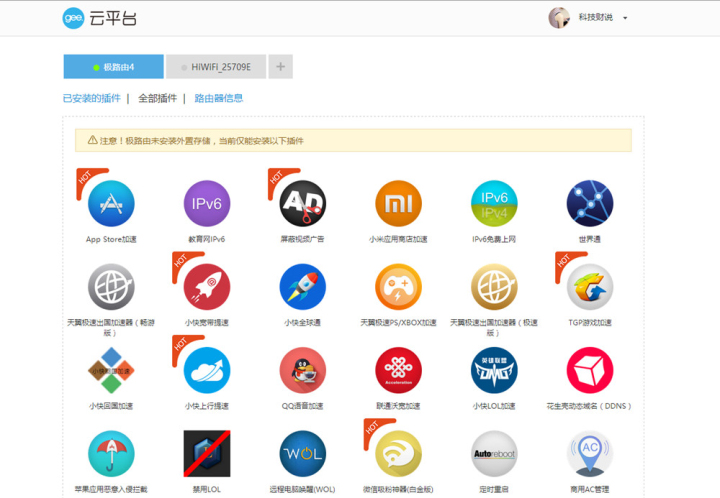Image resolution: width=720 pixels, height=498 pixels.
Task: Open the umbrella 苹果应用恶意入侵拦截 icon
Action: (x=111, y=454)
